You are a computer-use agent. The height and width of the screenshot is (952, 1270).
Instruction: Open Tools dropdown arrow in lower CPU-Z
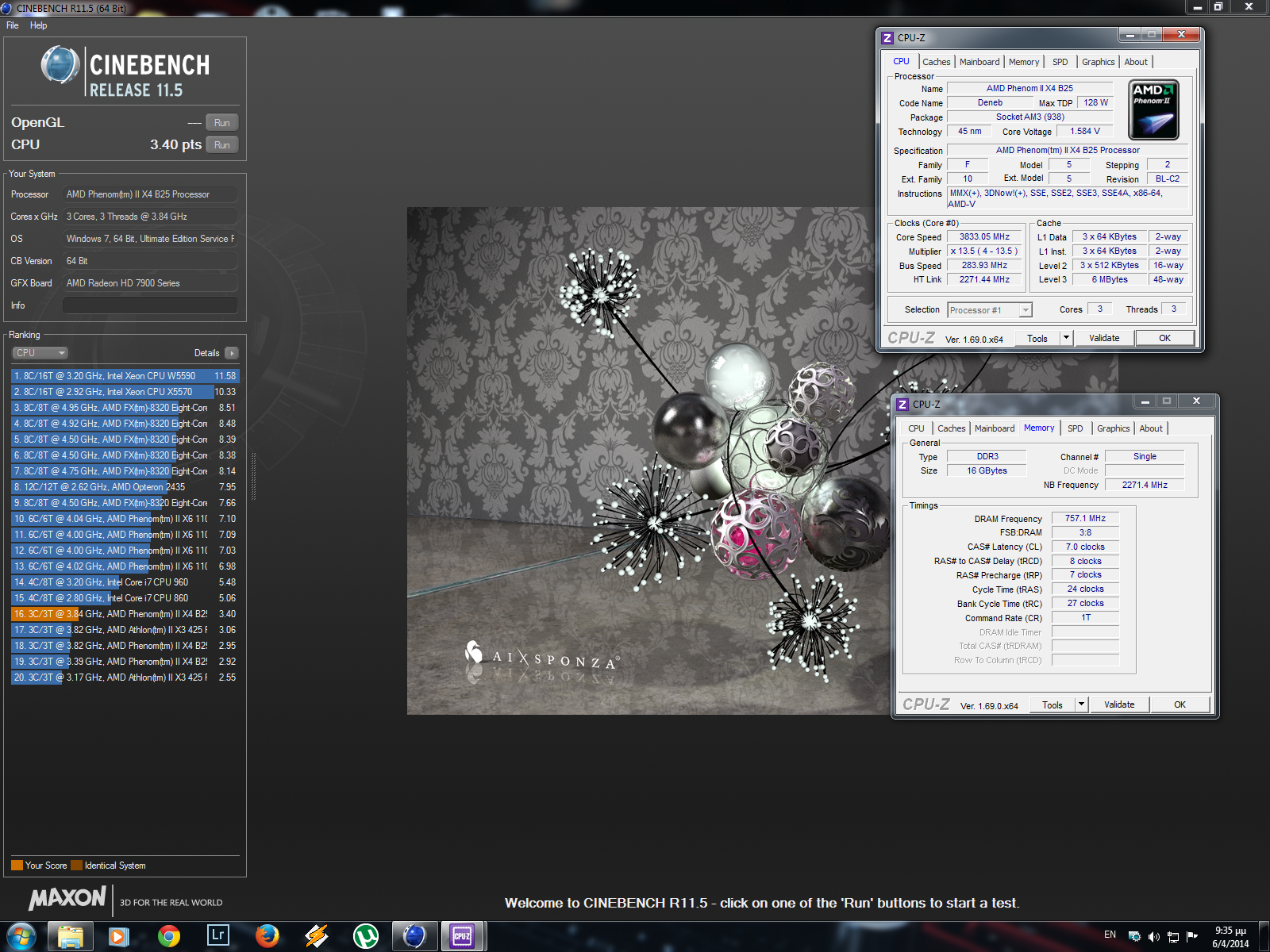click(1081, 704)
